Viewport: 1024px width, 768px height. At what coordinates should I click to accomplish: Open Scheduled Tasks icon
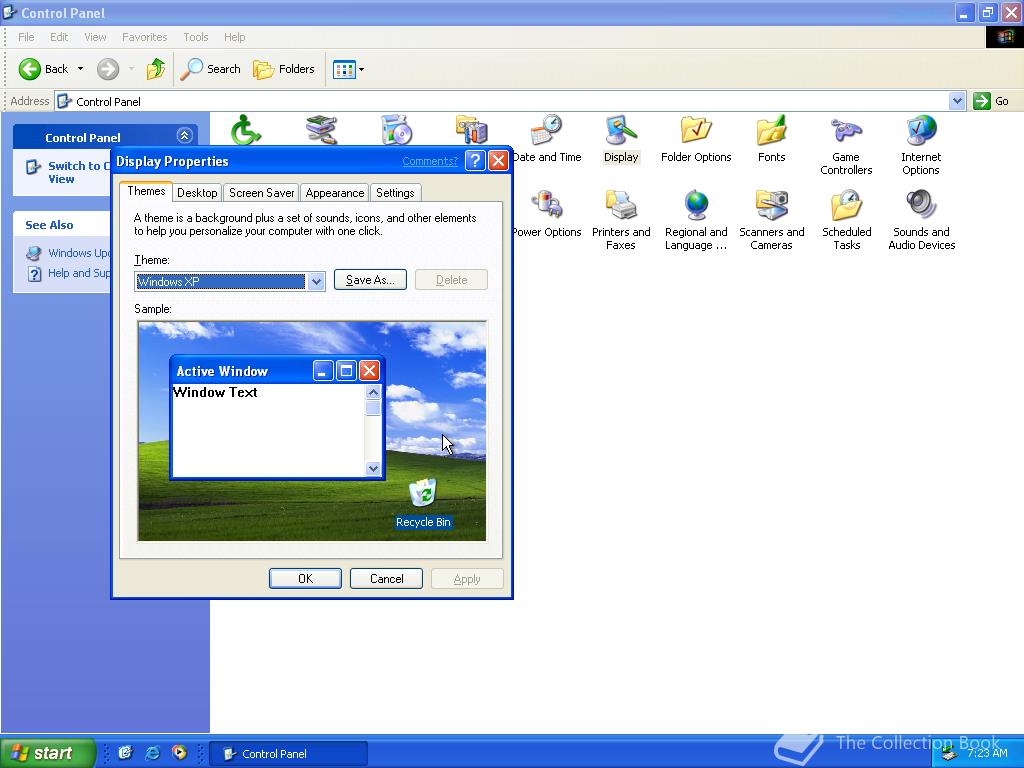tap(846, 221)
